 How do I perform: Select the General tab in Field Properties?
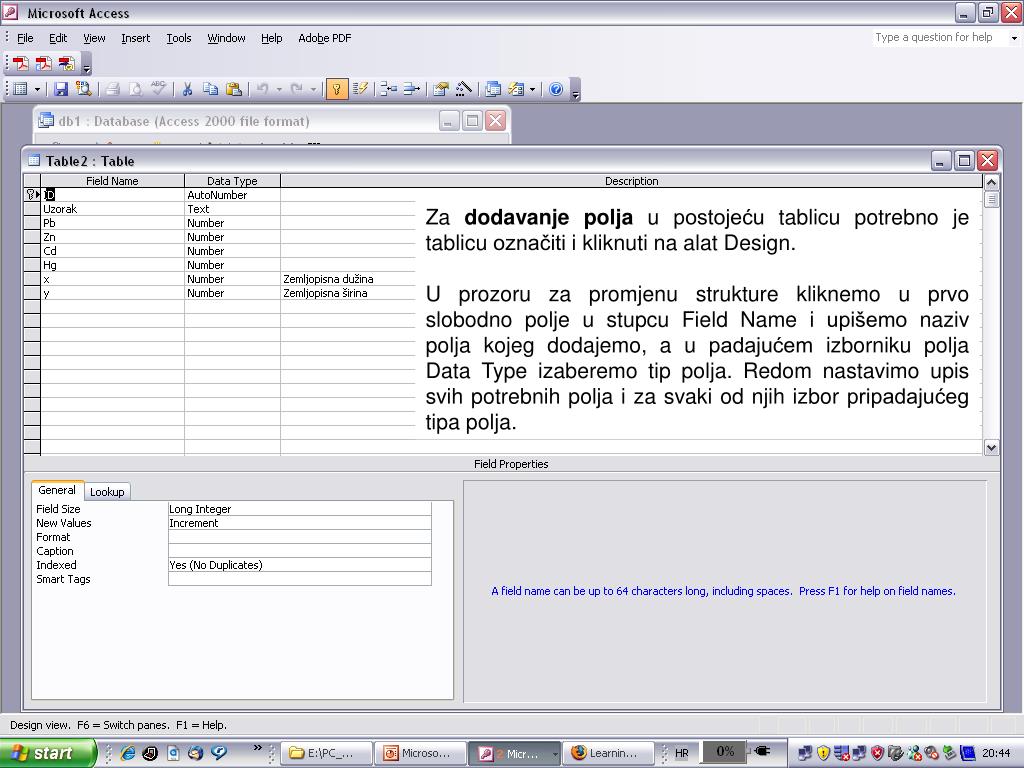tap(57, 490)
